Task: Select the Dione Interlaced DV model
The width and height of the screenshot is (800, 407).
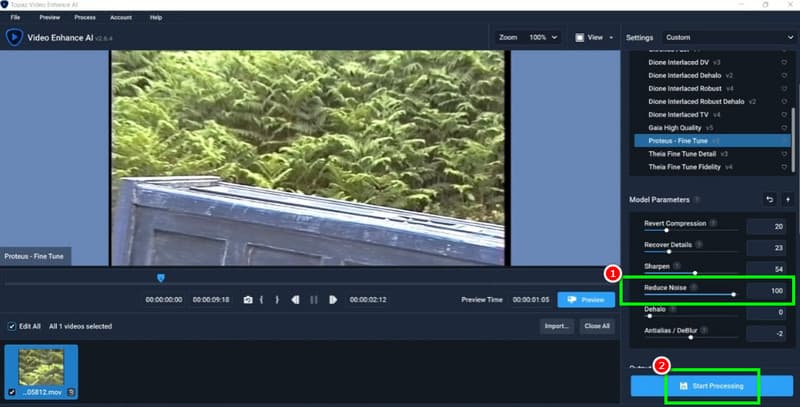Action: [x=711, y=62]
